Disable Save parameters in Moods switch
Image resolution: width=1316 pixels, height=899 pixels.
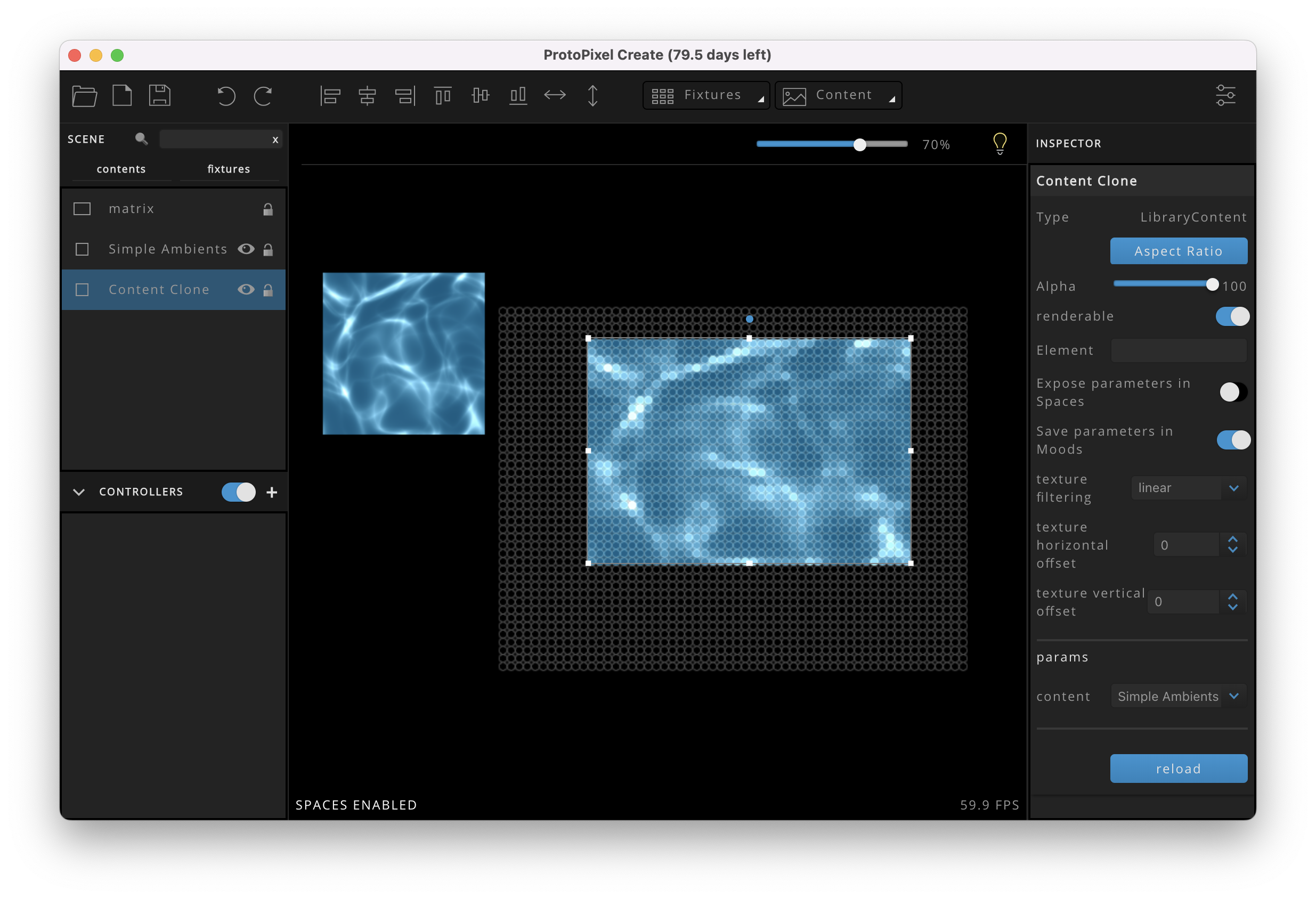(1233, 440)
